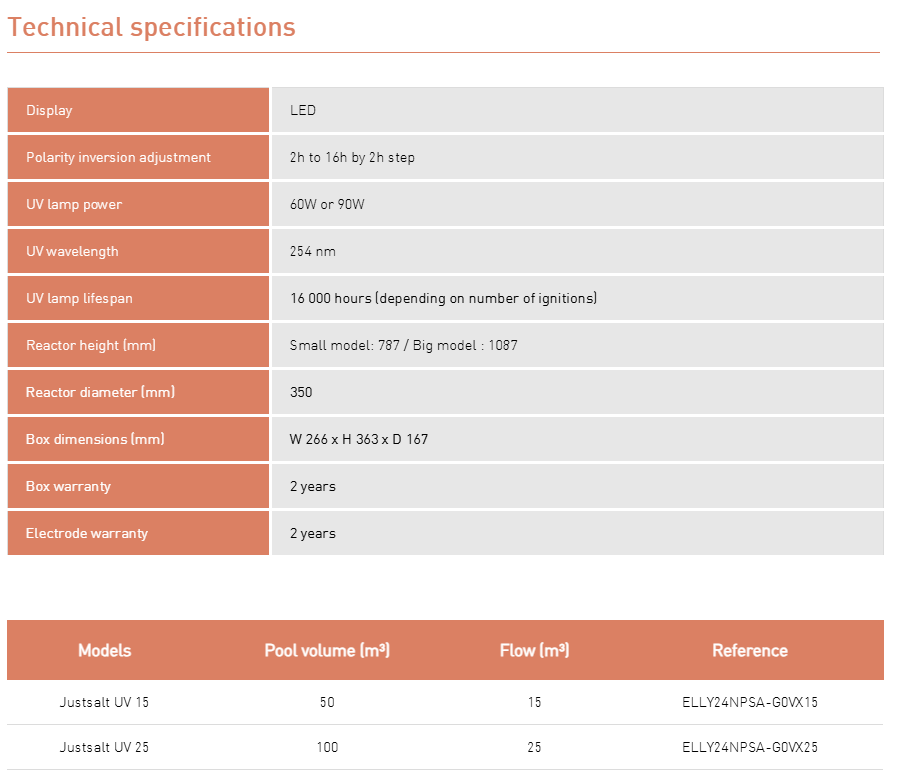The image size is (907, 784).
Task: Select the Display row label
Action: point(49,110)
